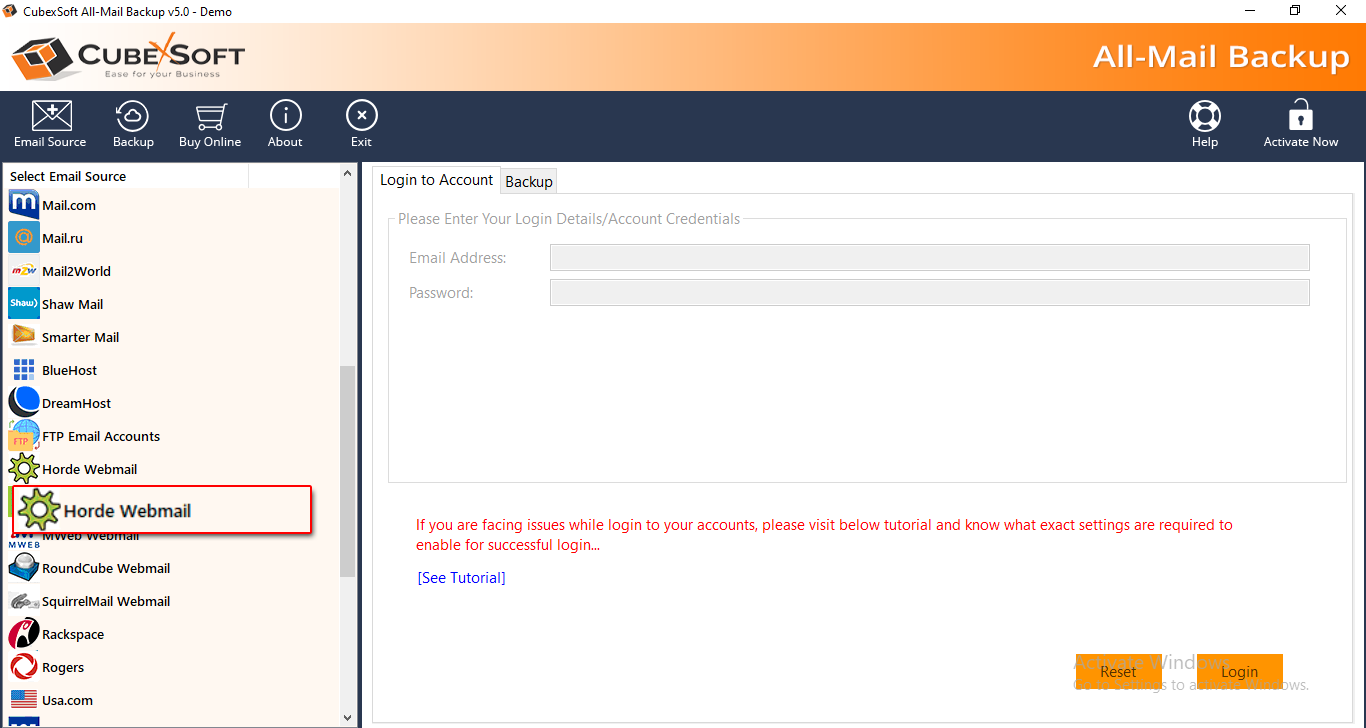Switch to the Login to Account tab
The image size is (1366, 728).
coord(436,180)
